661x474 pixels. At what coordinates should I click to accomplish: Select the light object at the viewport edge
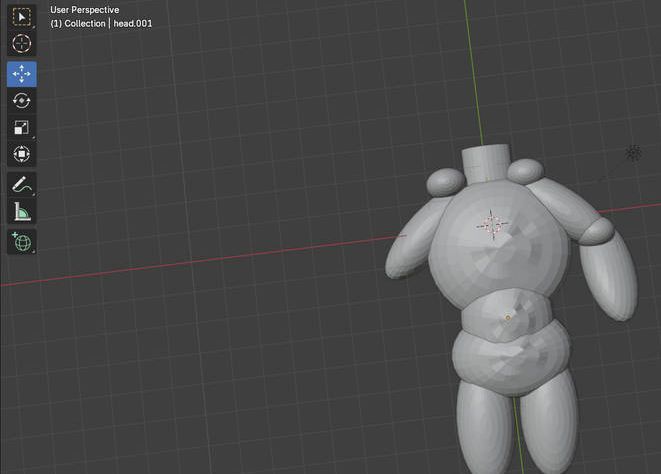(633, 153)
